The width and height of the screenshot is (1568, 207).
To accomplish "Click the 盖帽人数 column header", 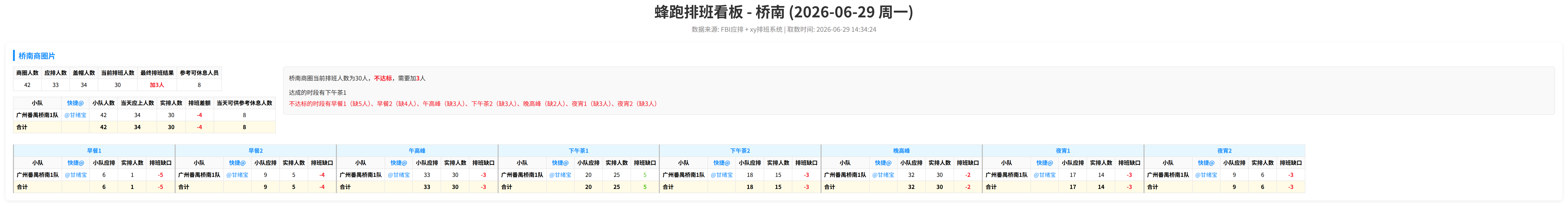I will 84,73.
